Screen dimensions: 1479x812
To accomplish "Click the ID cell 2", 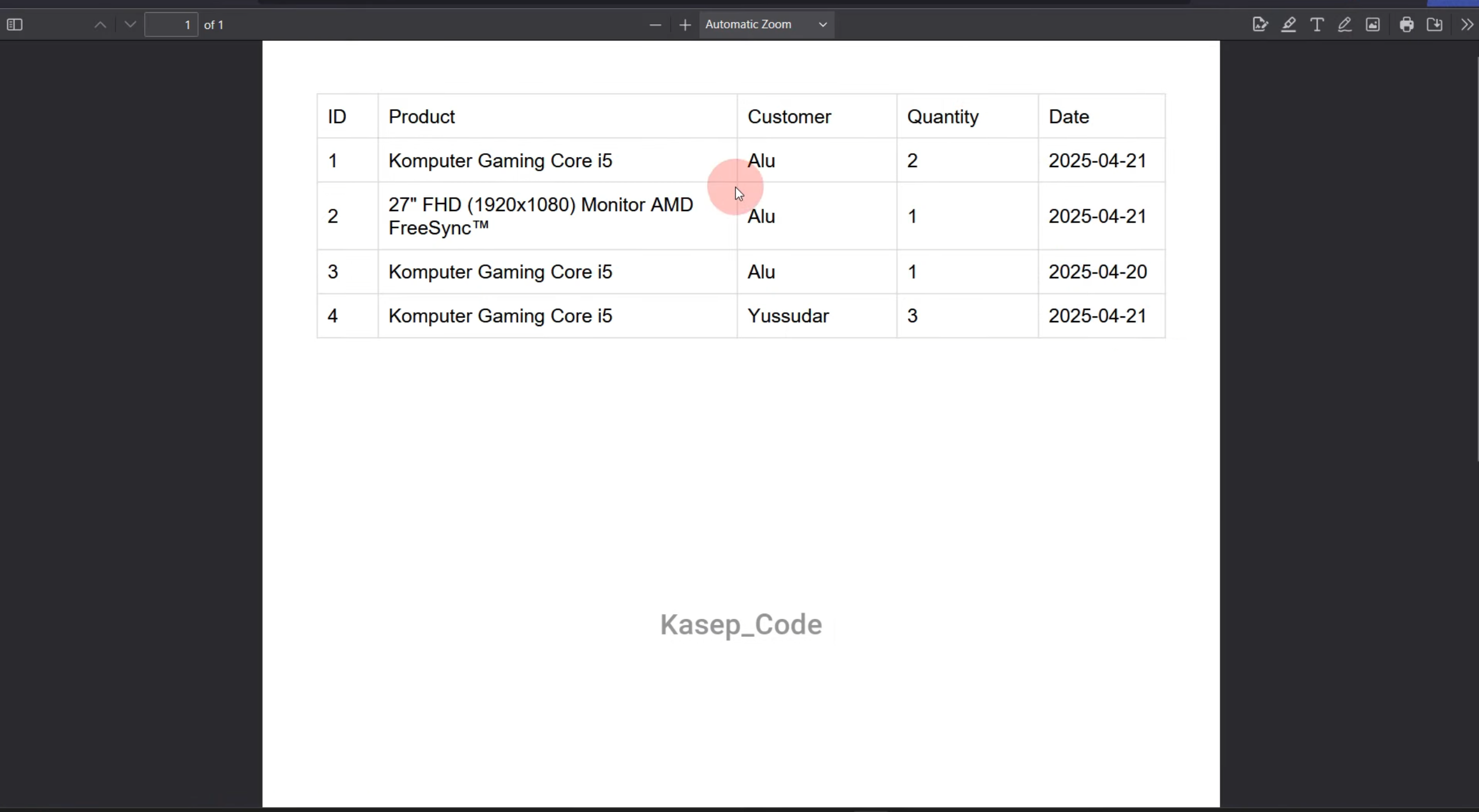I will pyautogui.click(x=333, y=216).
